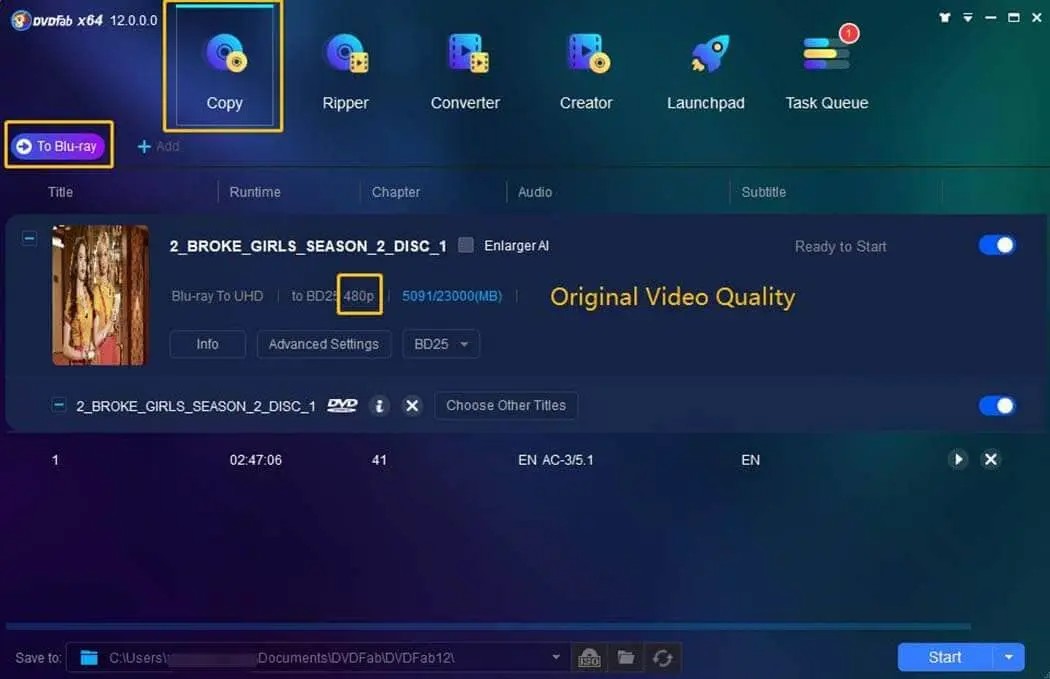Click the Save to folder path field
The height and width of the screenshot is (679, 1050).
coord(319,658)
